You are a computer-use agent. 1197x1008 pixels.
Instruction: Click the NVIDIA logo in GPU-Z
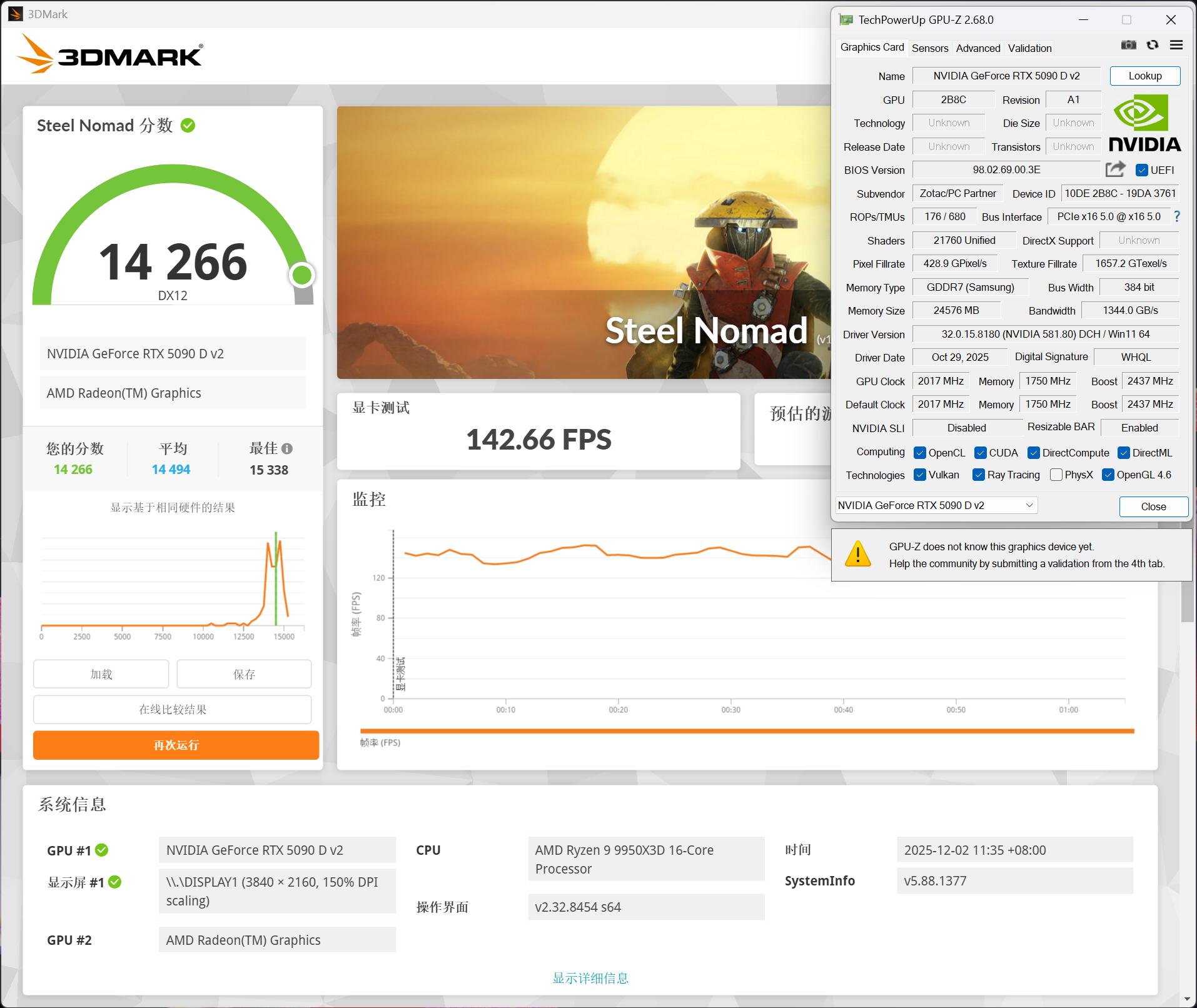pos(1144,123)
